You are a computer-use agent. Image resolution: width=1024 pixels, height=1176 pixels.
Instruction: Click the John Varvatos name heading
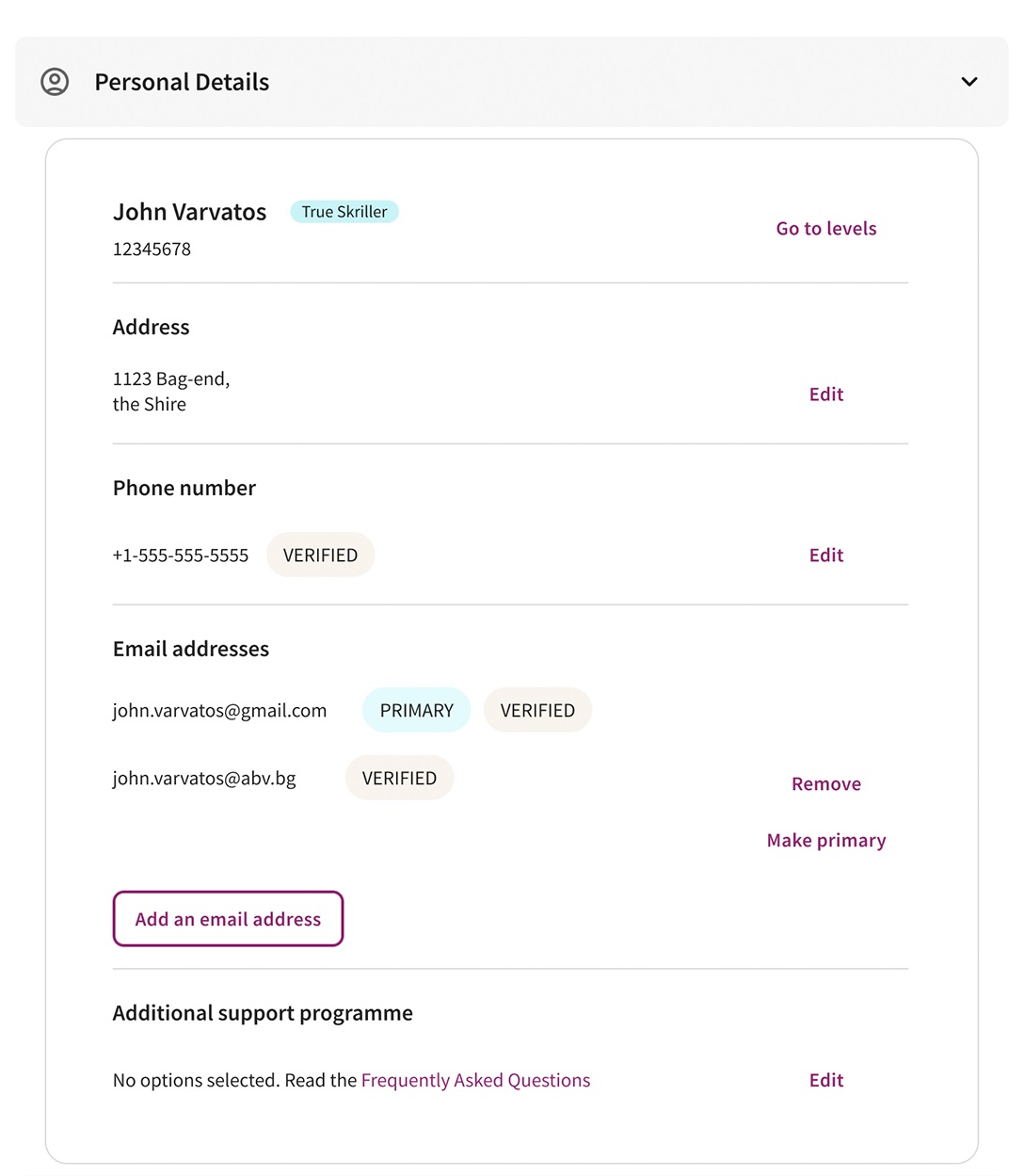click(189, 212)
